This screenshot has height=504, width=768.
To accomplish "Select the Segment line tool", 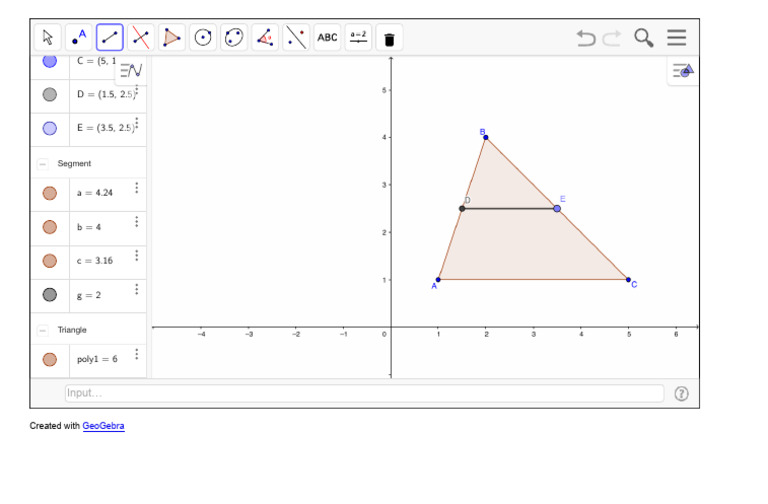I will coord(110,37).
